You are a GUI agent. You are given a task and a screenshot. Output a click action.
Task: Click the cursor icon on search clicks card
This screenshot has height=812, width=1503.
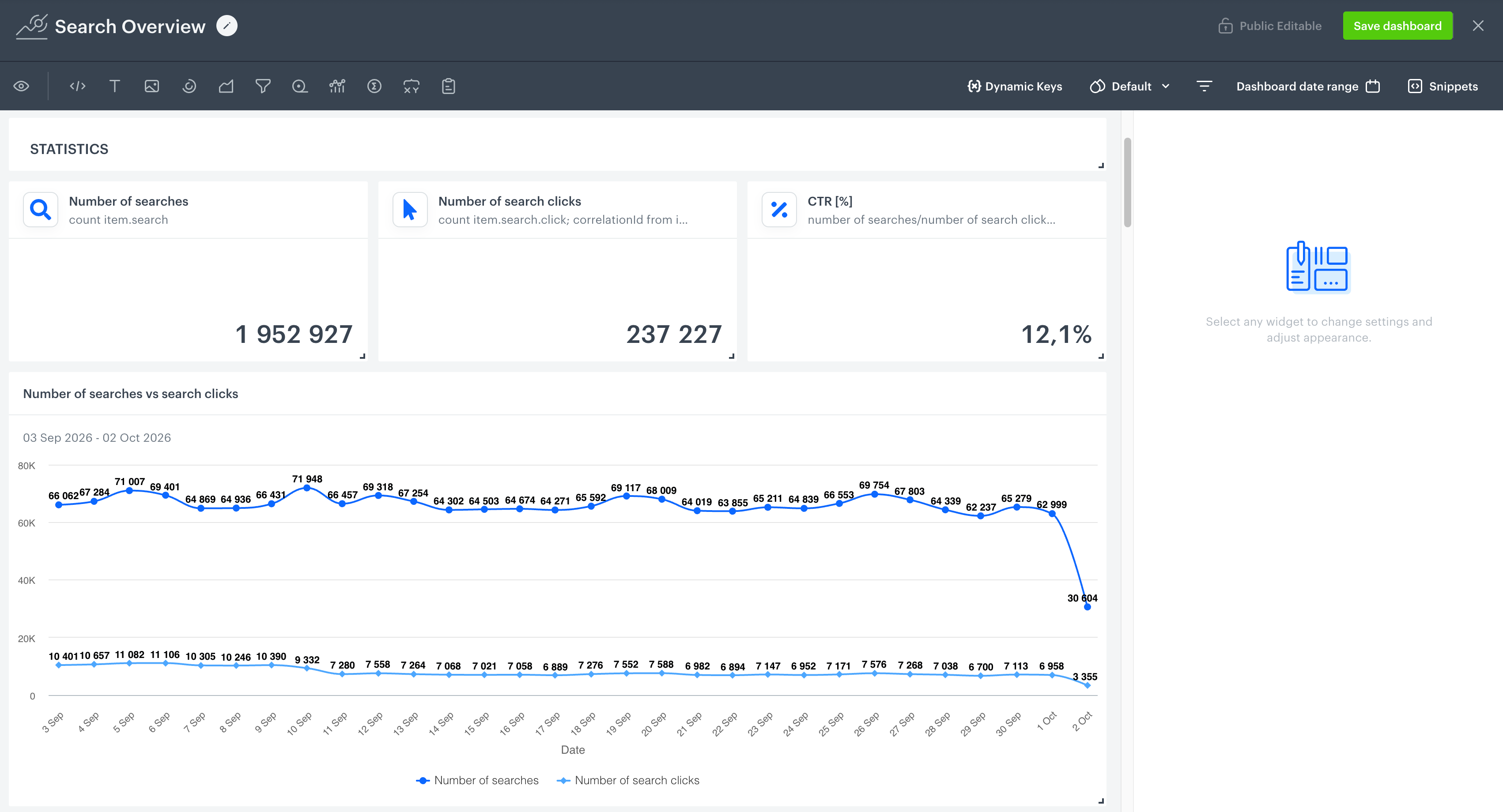pos(410,210)
